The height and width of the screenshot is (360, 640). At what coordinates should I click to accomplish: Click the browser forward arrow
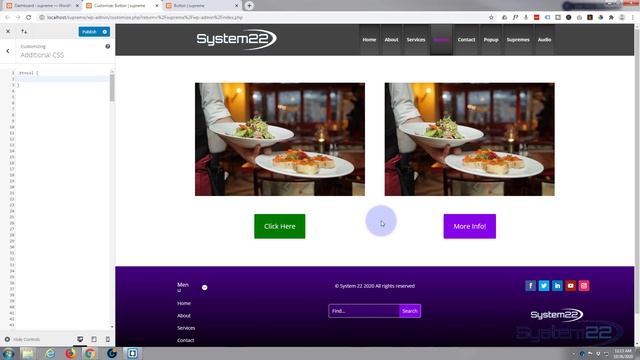(x=18, y=18)
